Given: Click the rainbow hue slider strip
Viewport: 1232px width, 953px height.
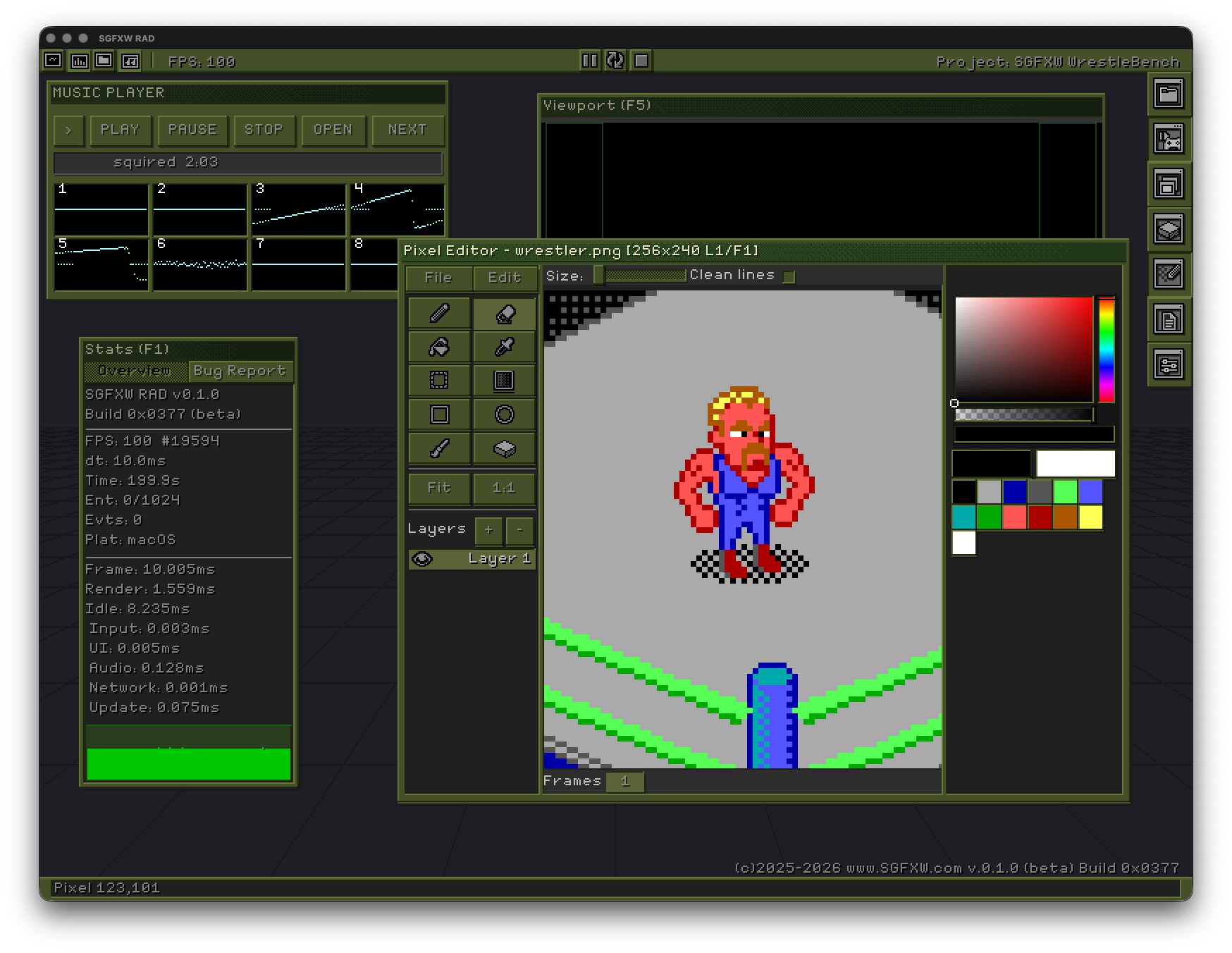Looking at the screenshot, I should 1107,350.
